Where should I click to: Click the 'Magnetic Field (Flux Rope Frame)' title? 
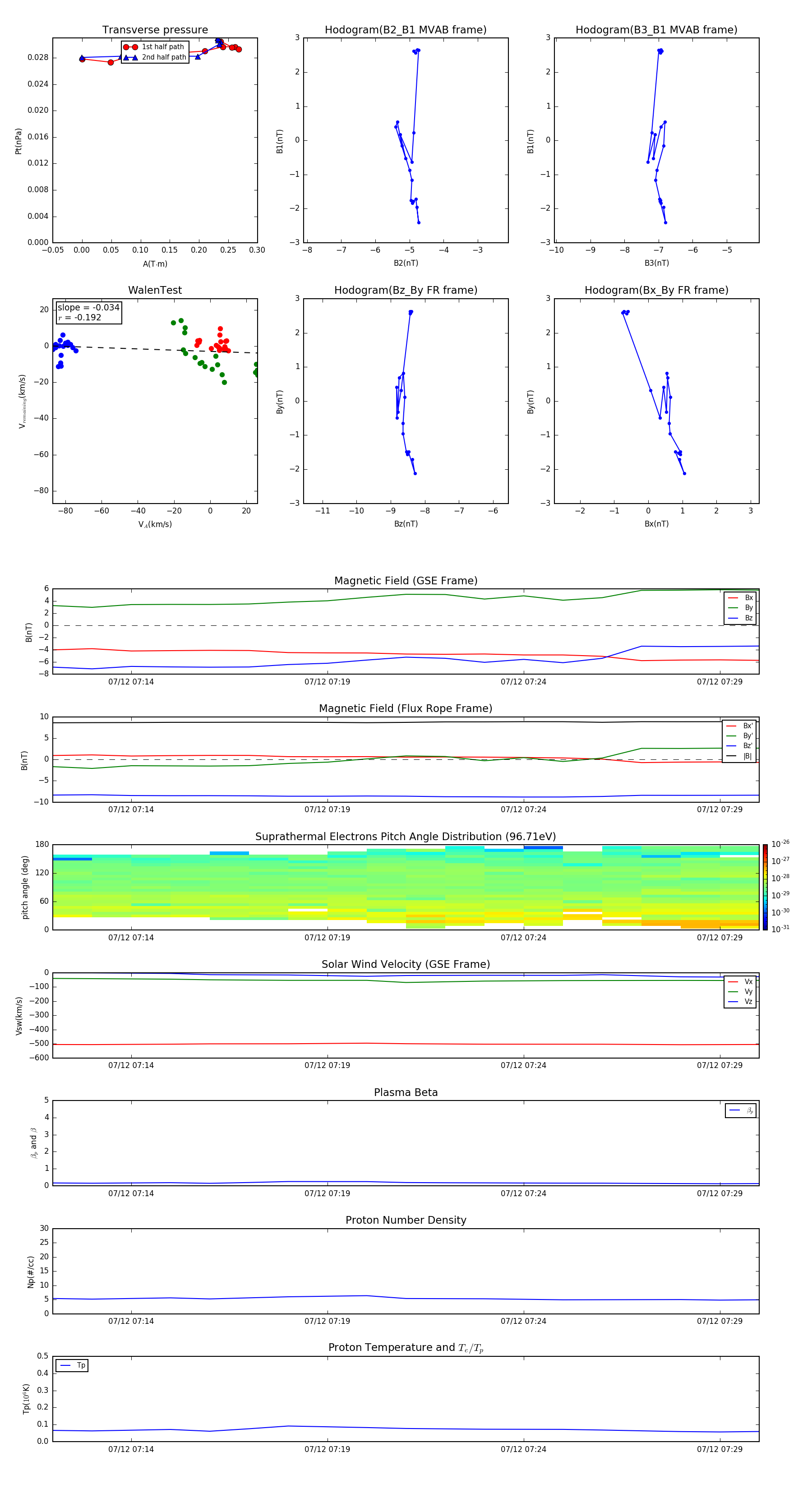[x=406, y=709]
